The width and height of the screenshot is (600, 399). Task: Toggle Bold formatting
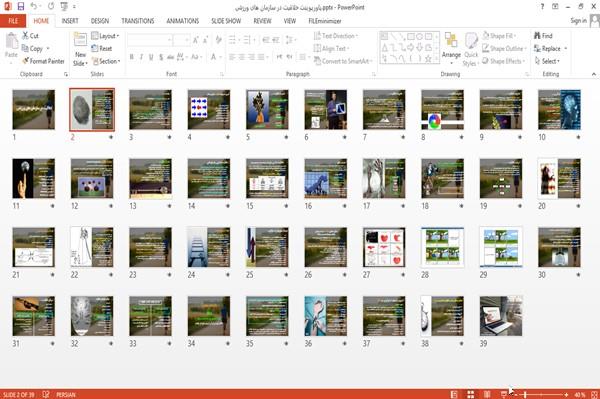[x=132, y=57]
